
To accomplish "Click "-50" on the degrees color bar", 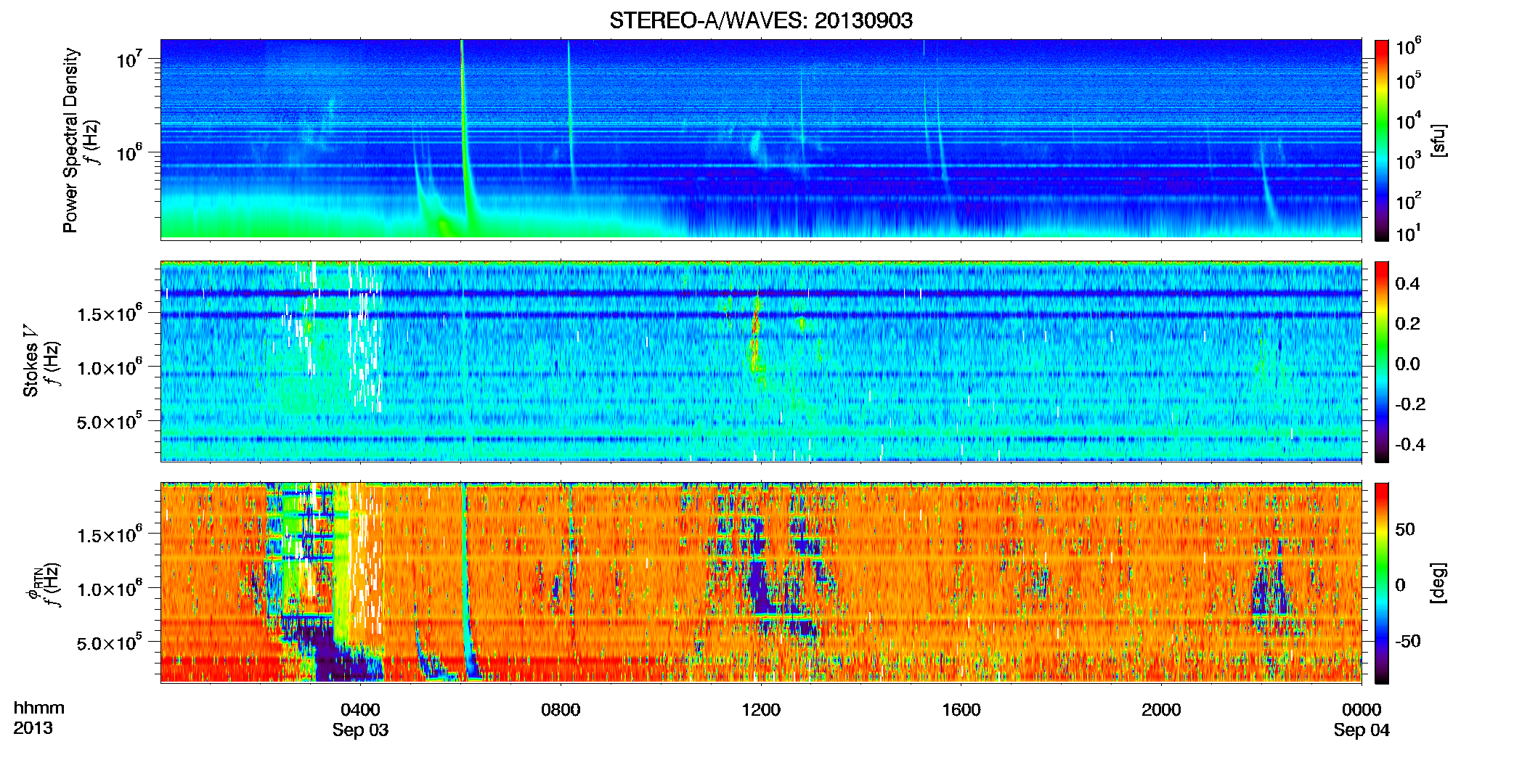I will point(1408,641).
